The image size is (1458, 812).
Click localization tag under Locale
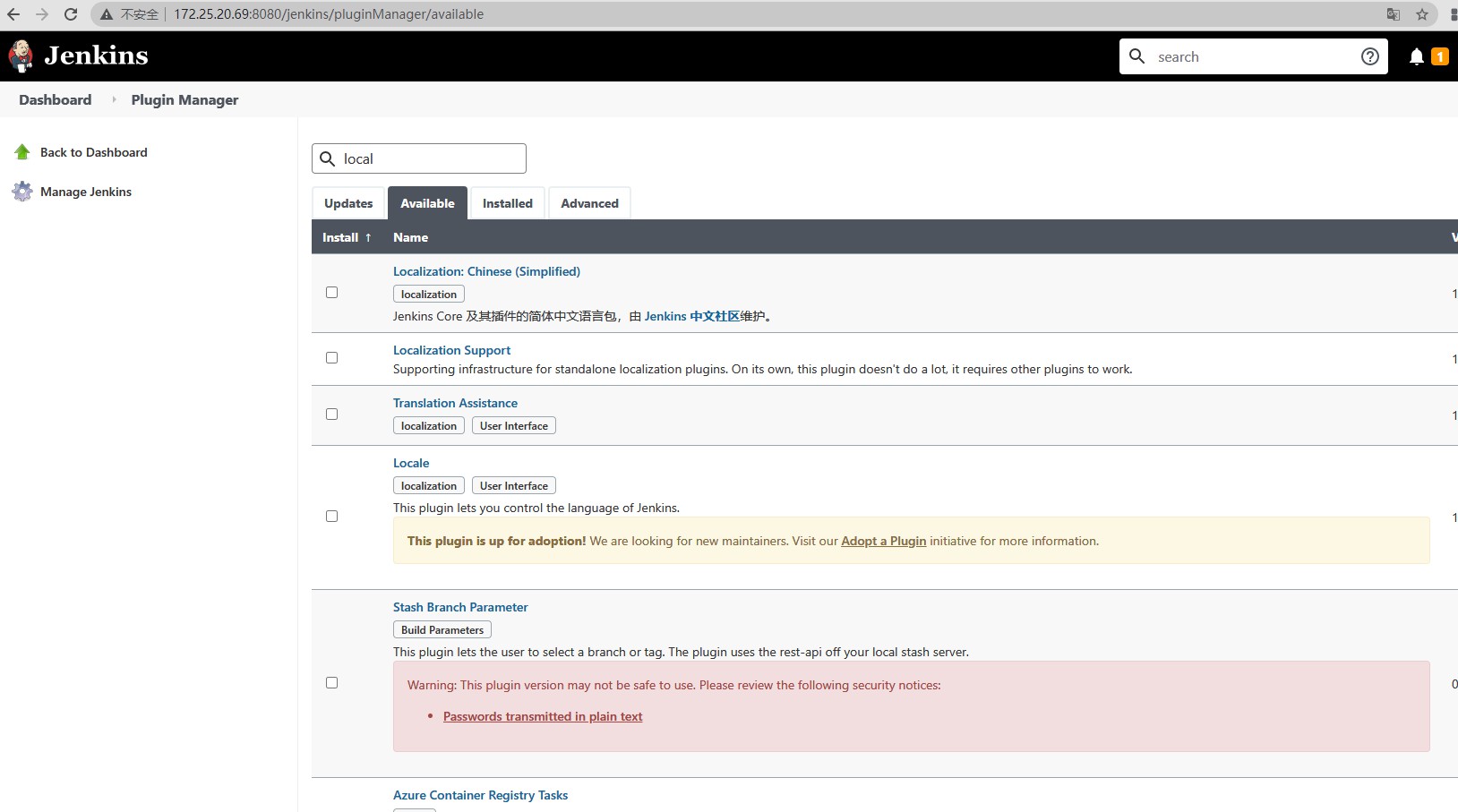pos(429,486)
